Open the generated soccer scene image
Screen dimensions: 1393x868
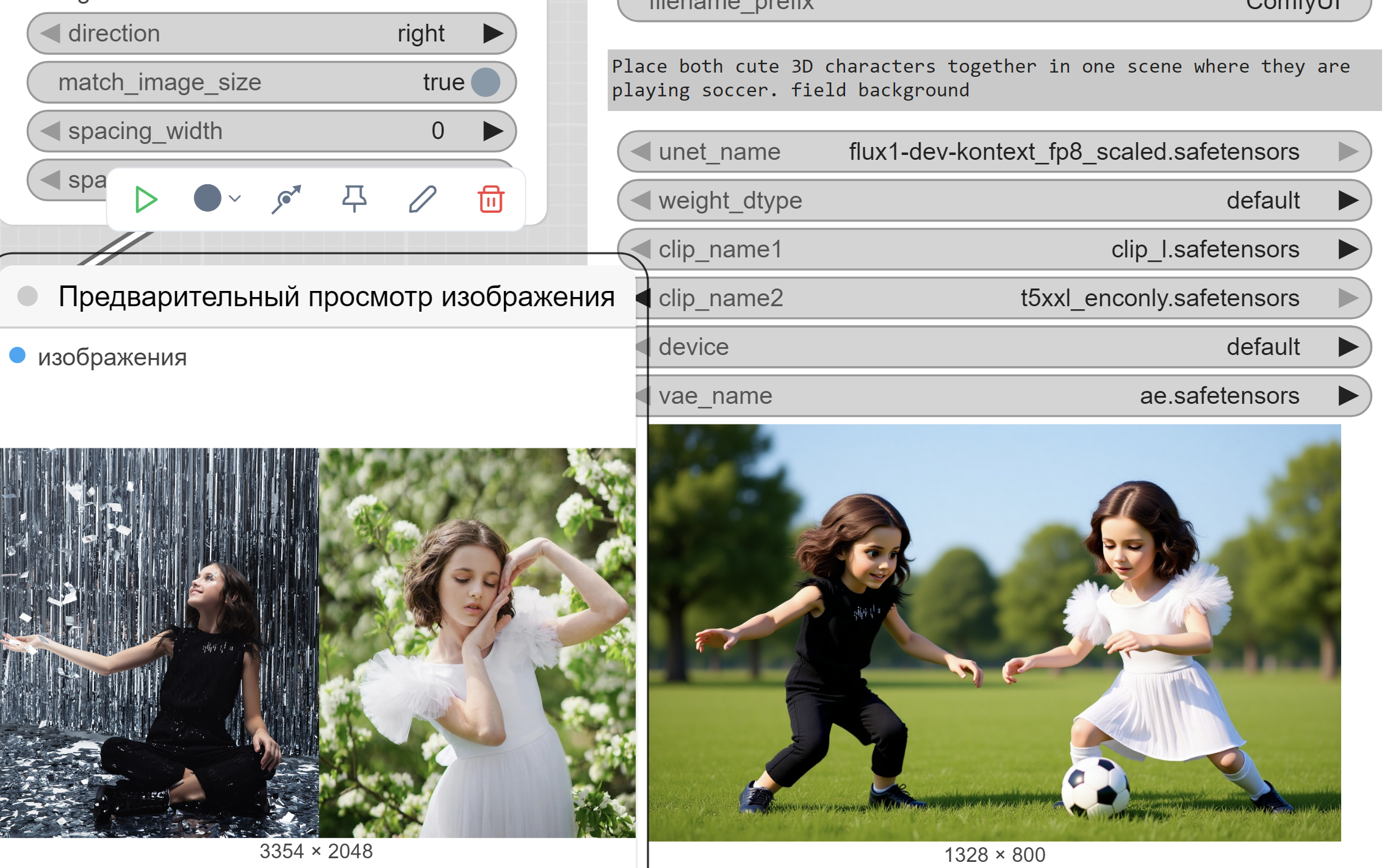click(x=995, y=633)
